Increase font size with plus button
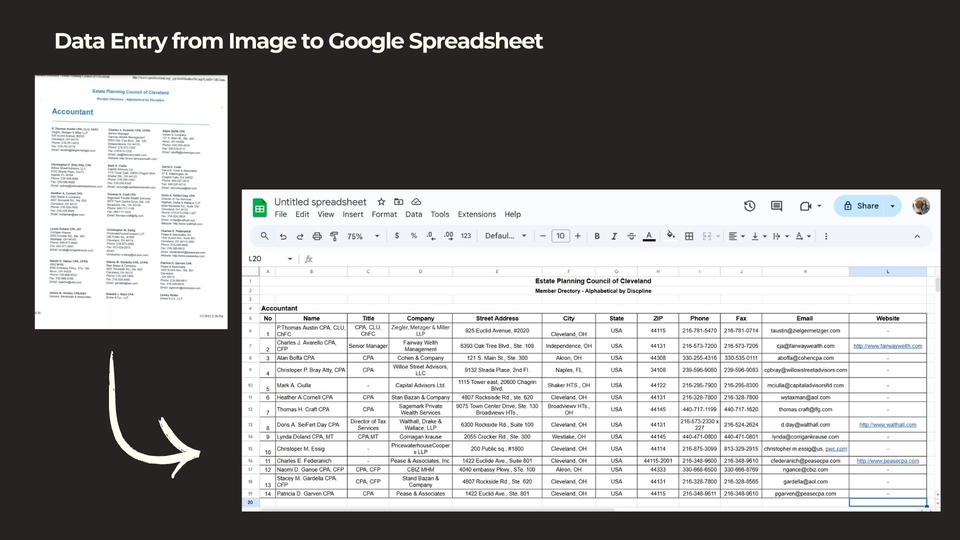This screenshot has width=960, height=540. (577, 236)
